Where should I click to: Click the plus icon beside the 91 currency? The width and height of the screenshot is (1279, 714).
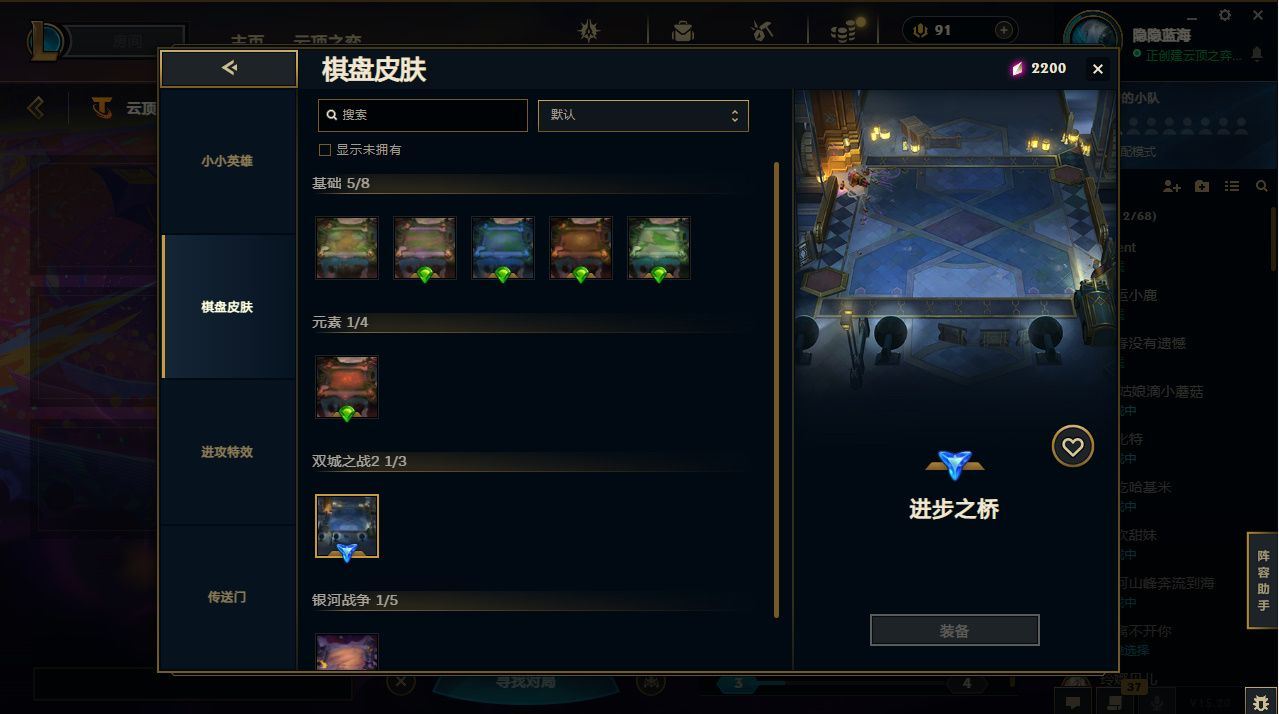1003,30
